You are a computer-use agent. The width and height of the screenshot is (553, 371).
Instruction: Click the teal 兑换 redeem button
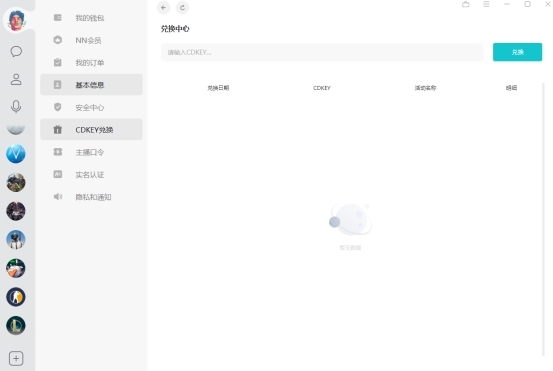pyautogui.click(x=517, y=52)
